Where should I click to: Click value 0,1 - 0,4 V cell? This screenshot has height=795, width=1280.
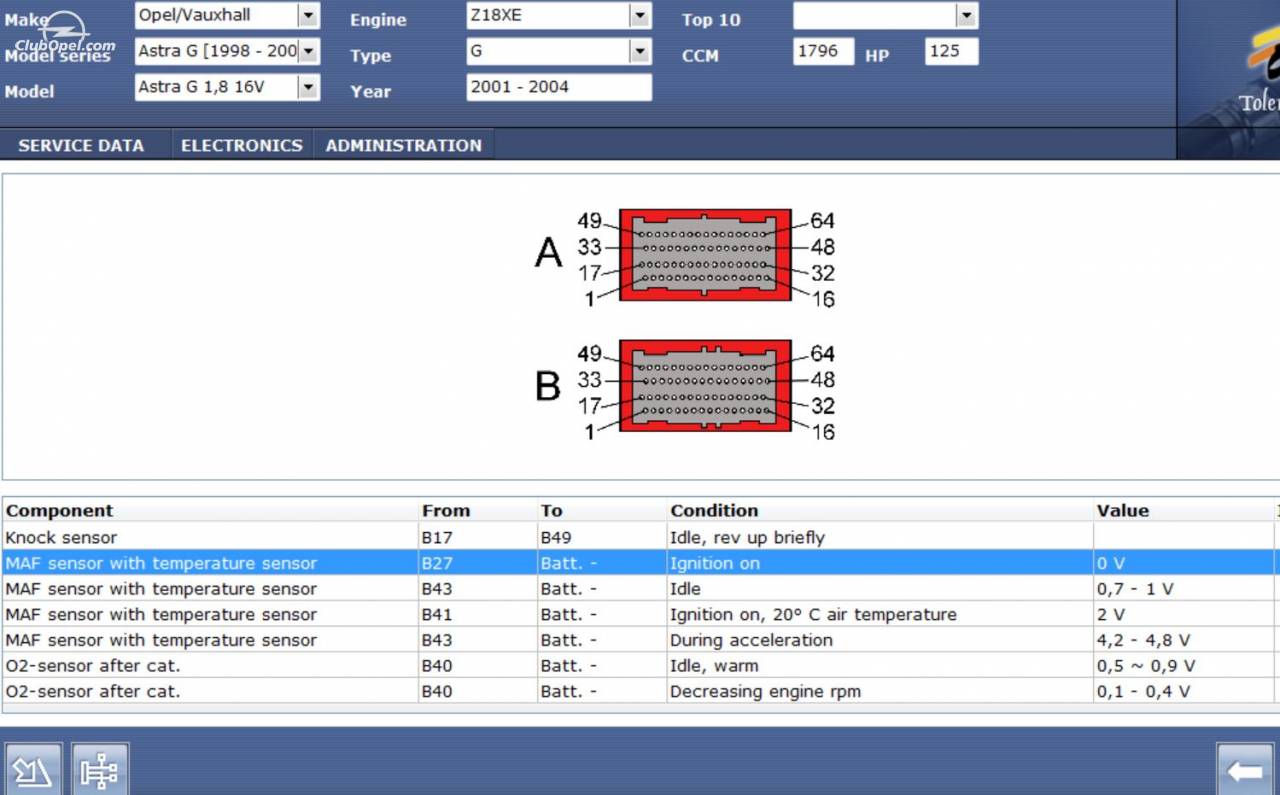pyautogui.click(x=1184, y=691)
